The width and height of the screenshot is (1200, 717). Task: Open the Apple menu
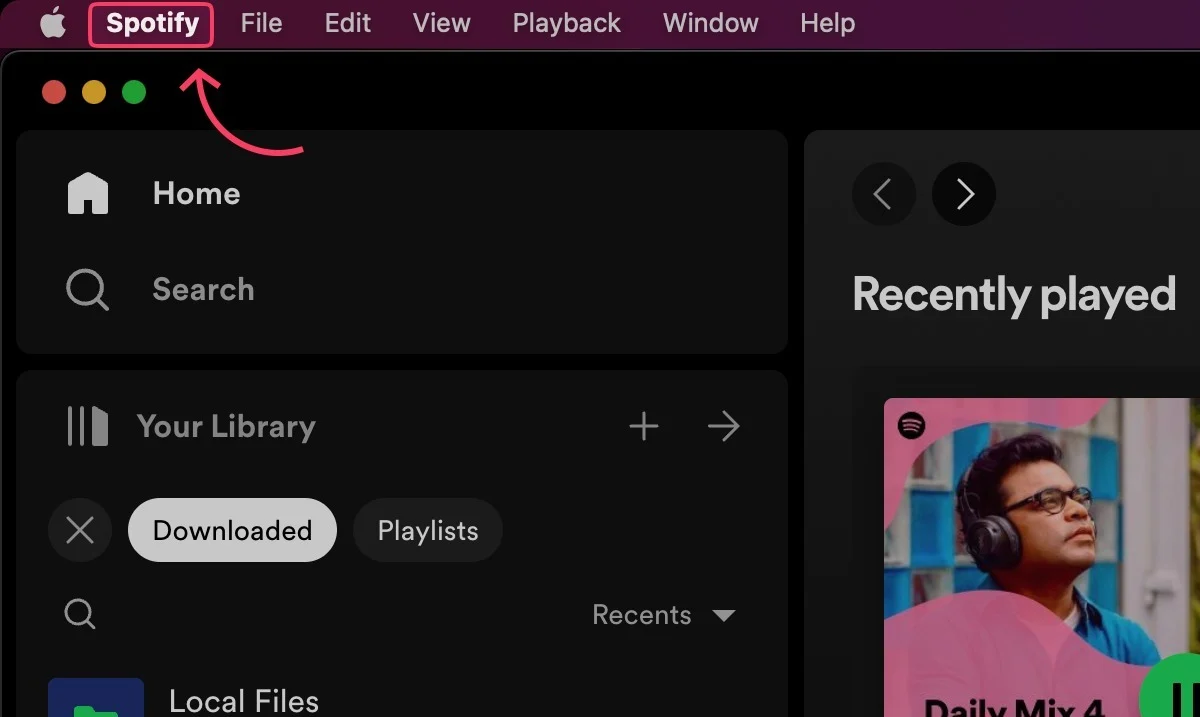(x=53, y=24)
